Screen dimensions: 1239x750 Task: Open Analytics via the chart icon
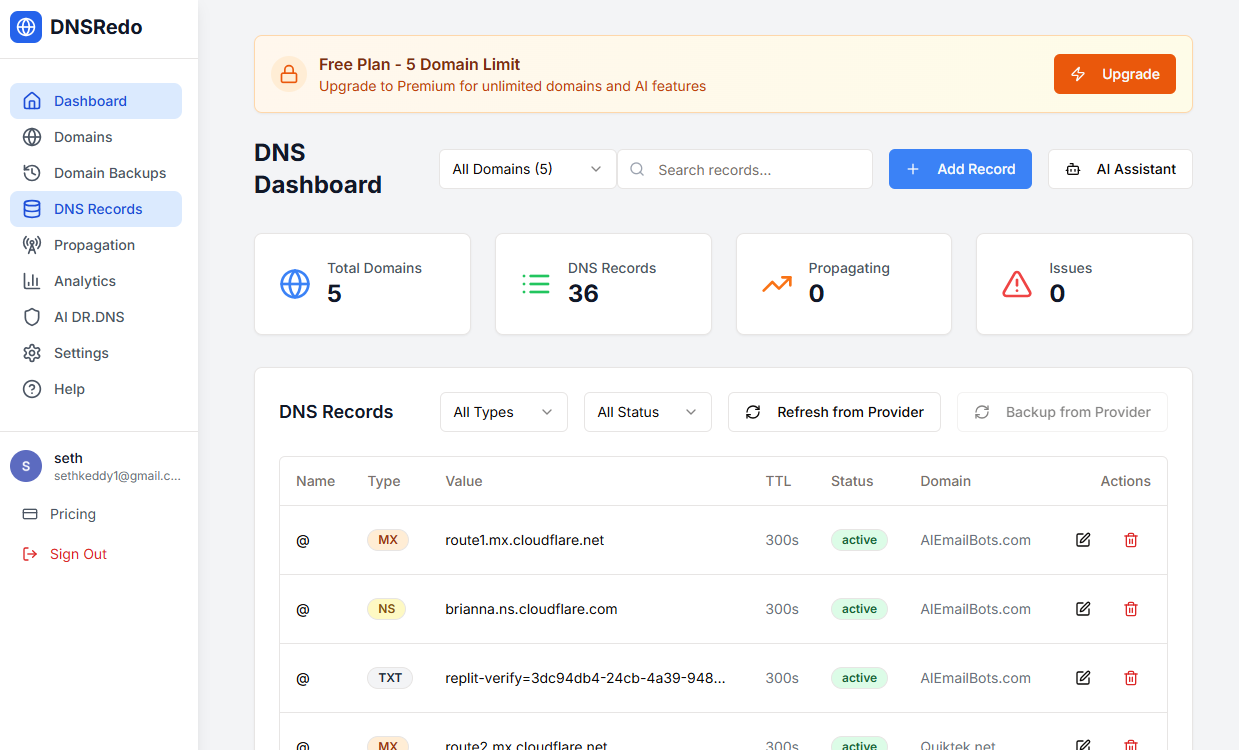click(34, 280)
